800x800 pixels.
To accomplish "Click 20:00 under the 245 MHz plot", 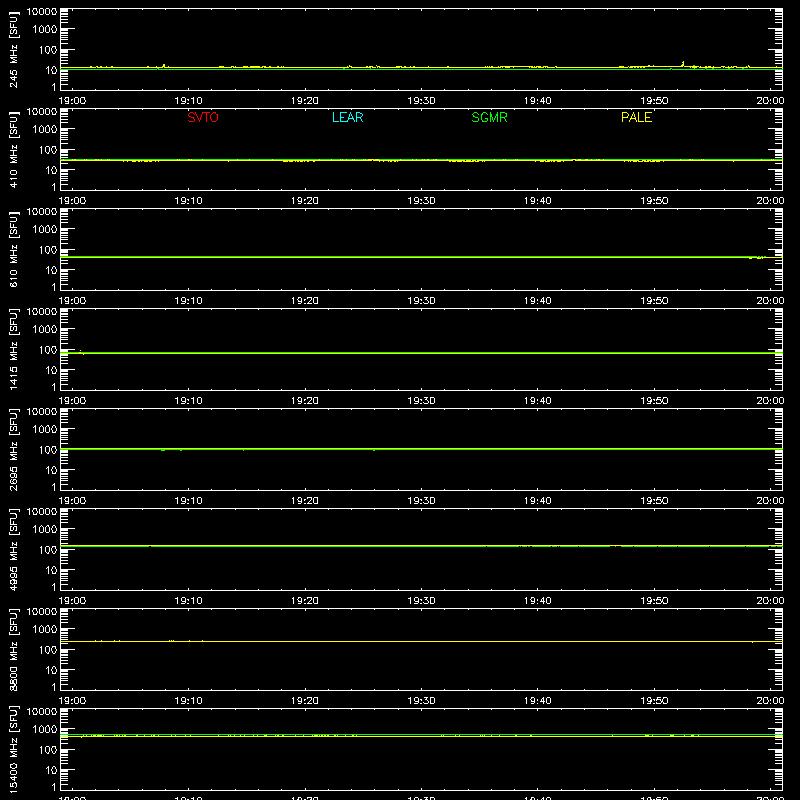I will tap(770, 101).
